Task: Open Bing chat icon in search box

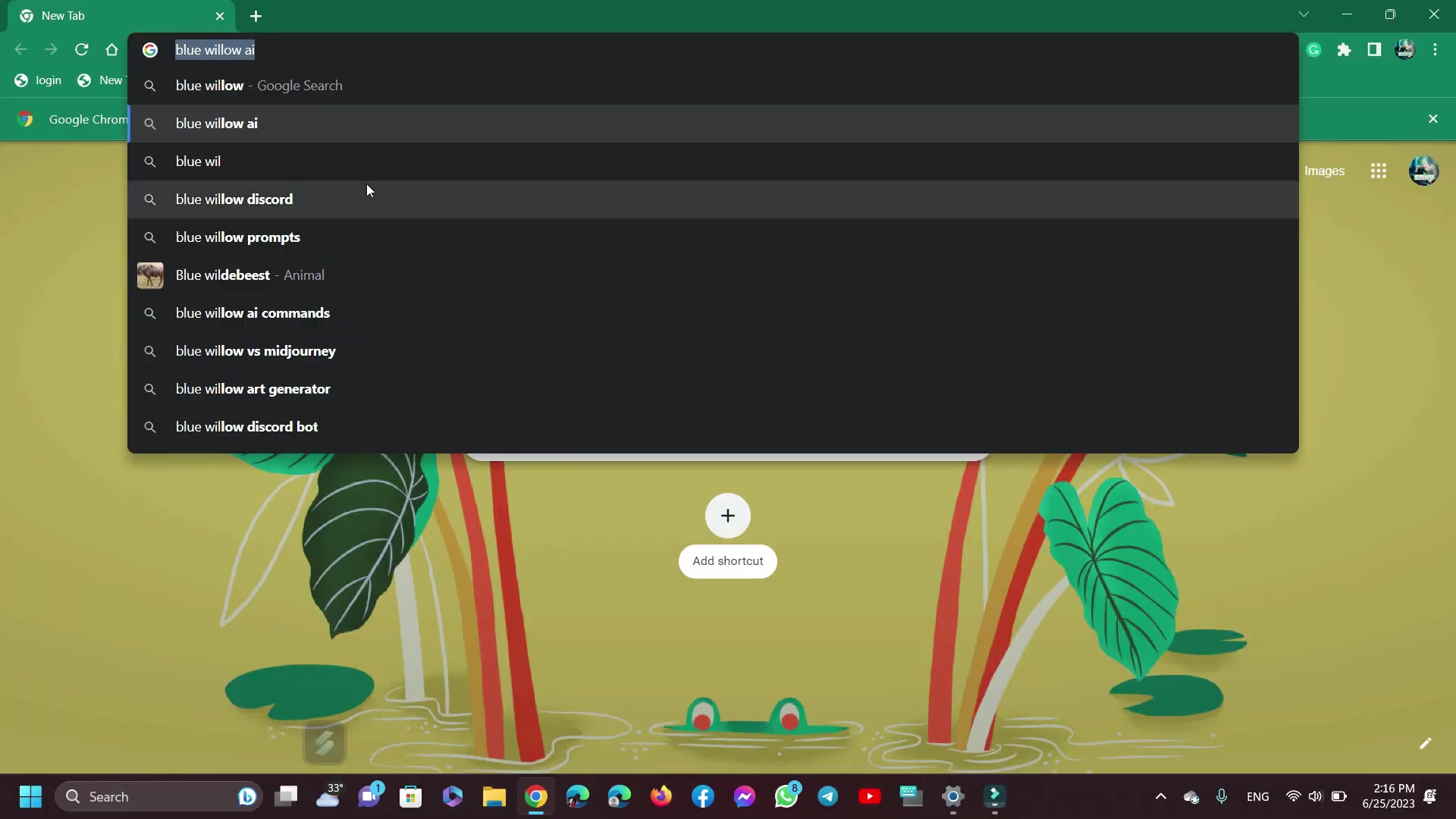Action: click(x=246, y=796)
